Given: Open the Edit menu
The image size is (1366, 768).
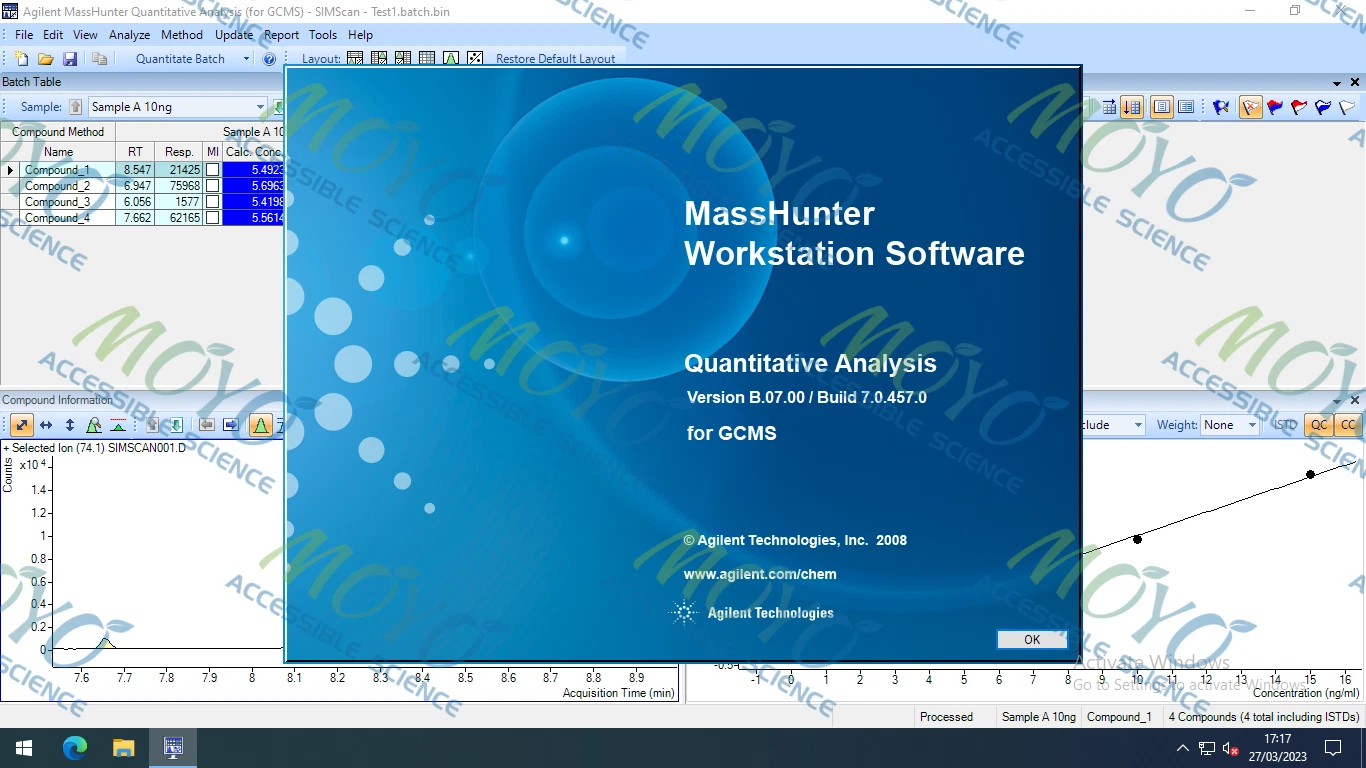Looking at the screenshot, I should pyautogui.click(x=53, y=35).
